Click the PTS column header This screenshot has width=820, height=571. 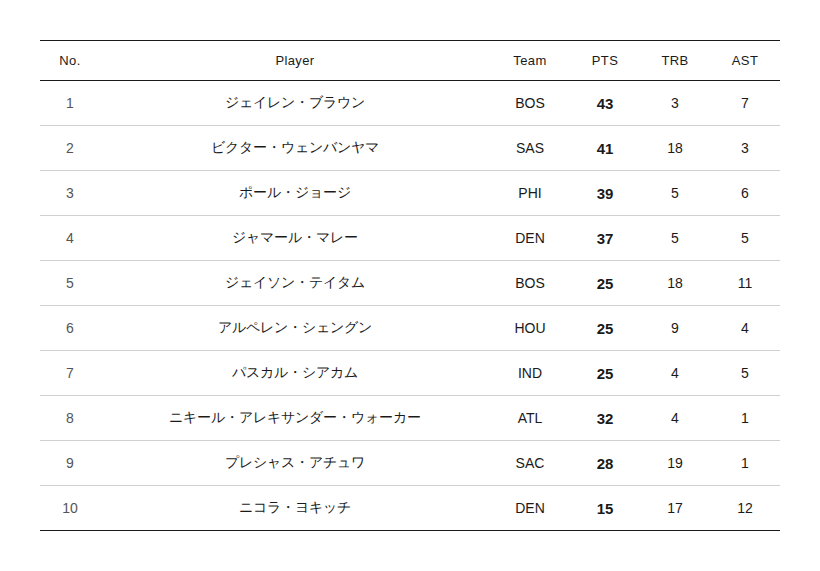click(x=604, y=61)
